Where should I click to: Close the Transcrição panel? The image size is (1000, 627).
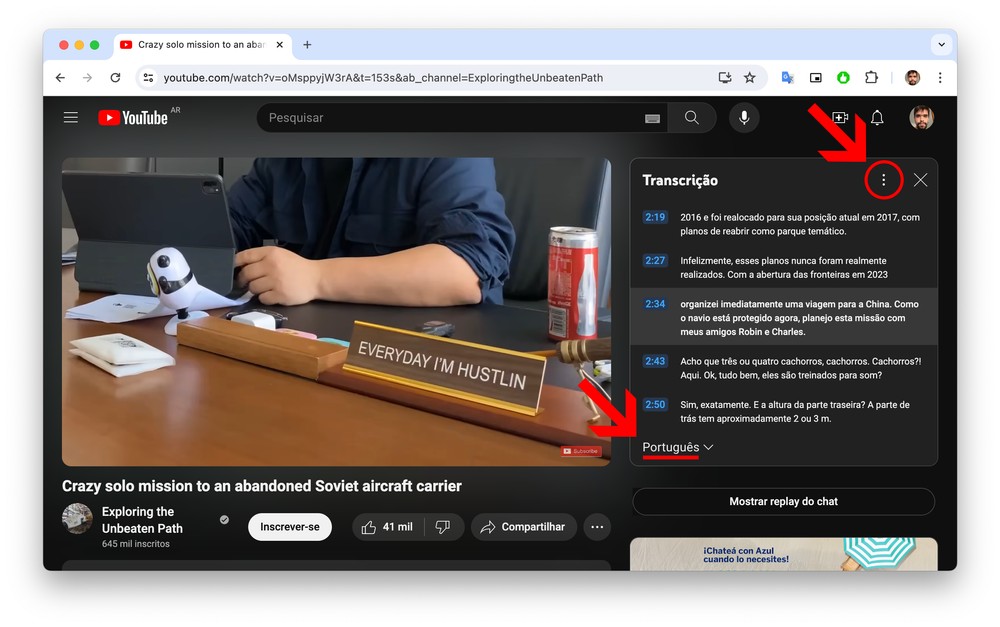tap(920, 180)
